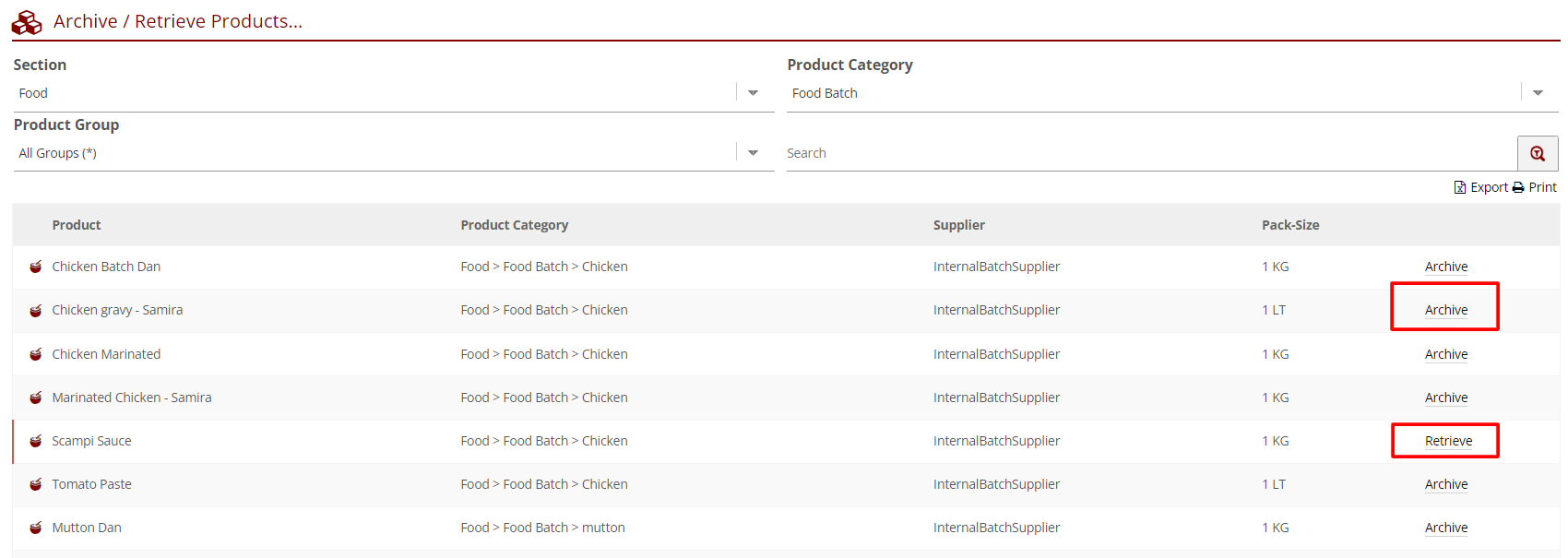Click the Tomato Paste product icon
The width and height of the screenshot is (1568, 558).
[x=36, y=484]
